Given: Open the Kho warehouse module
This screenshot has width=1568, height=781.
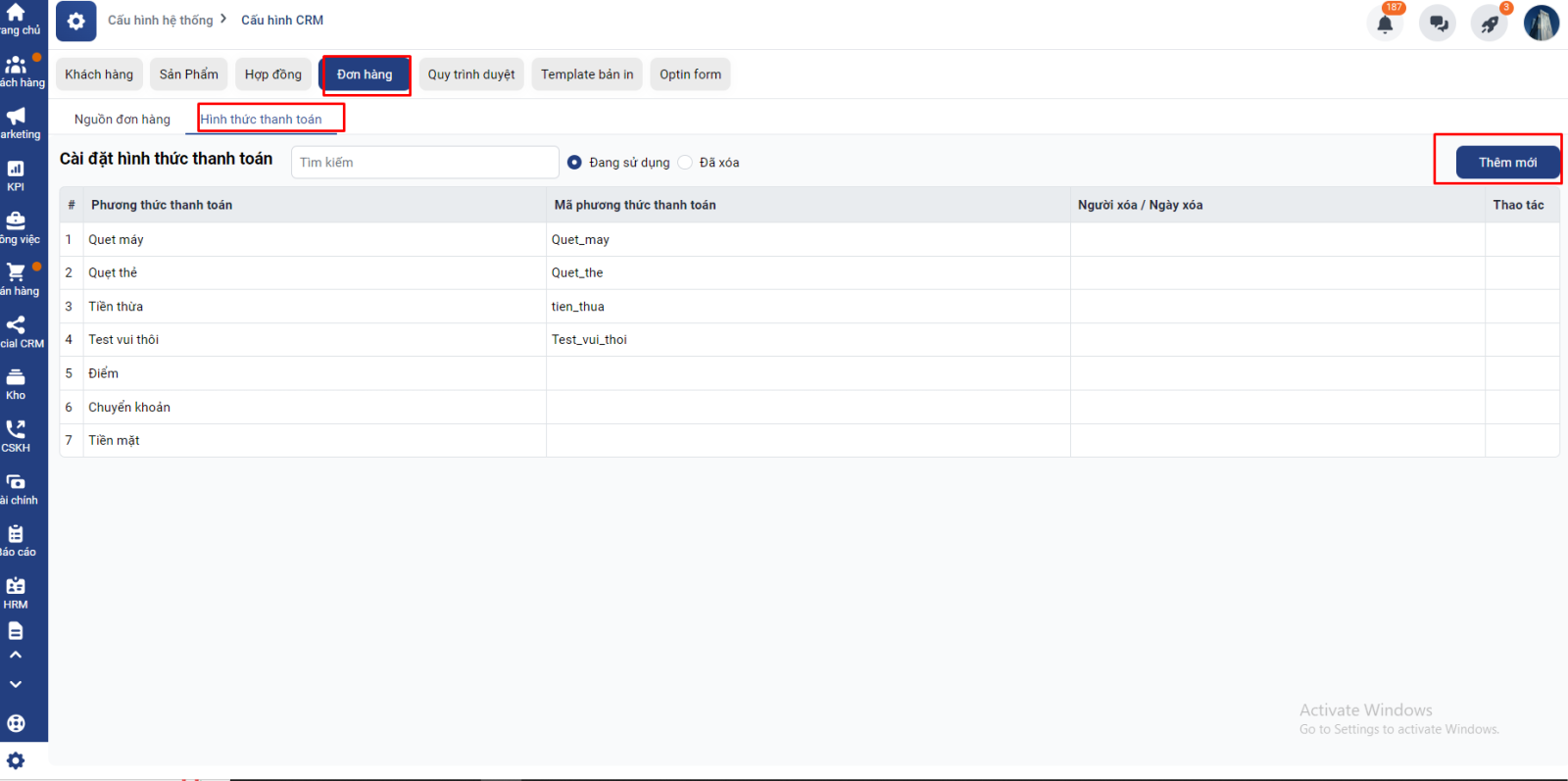Looking at the screenshot, I should pyautogui.click(x=16, y=384).
